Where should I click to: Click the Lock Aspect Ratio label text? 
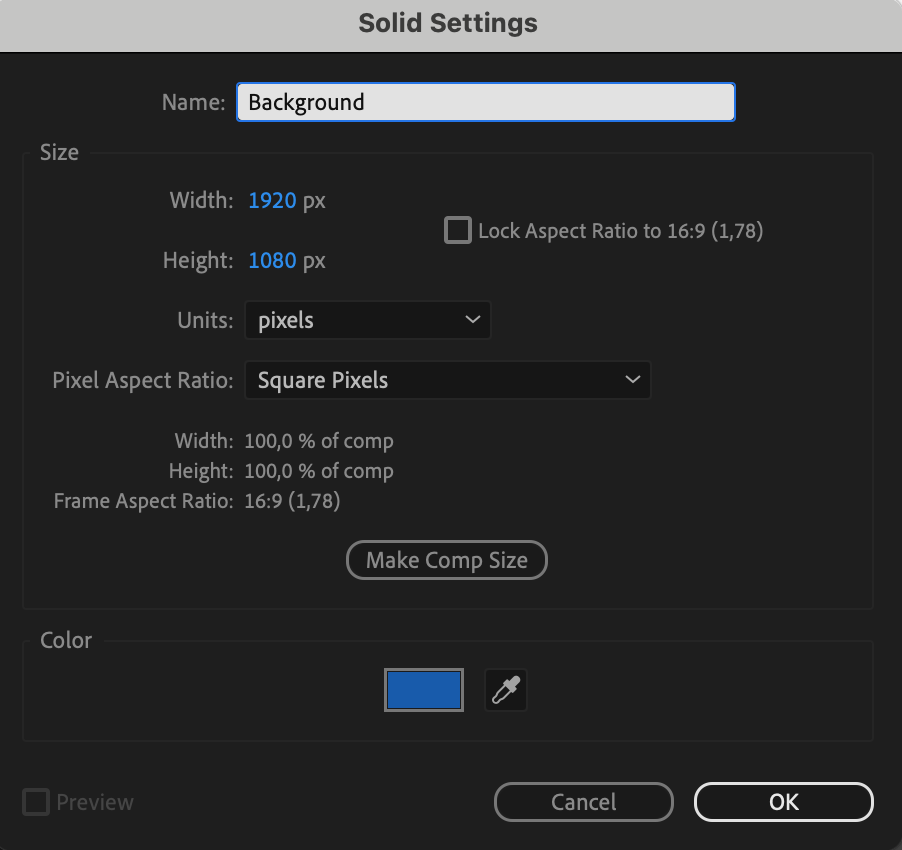click(x=621, y=231)
